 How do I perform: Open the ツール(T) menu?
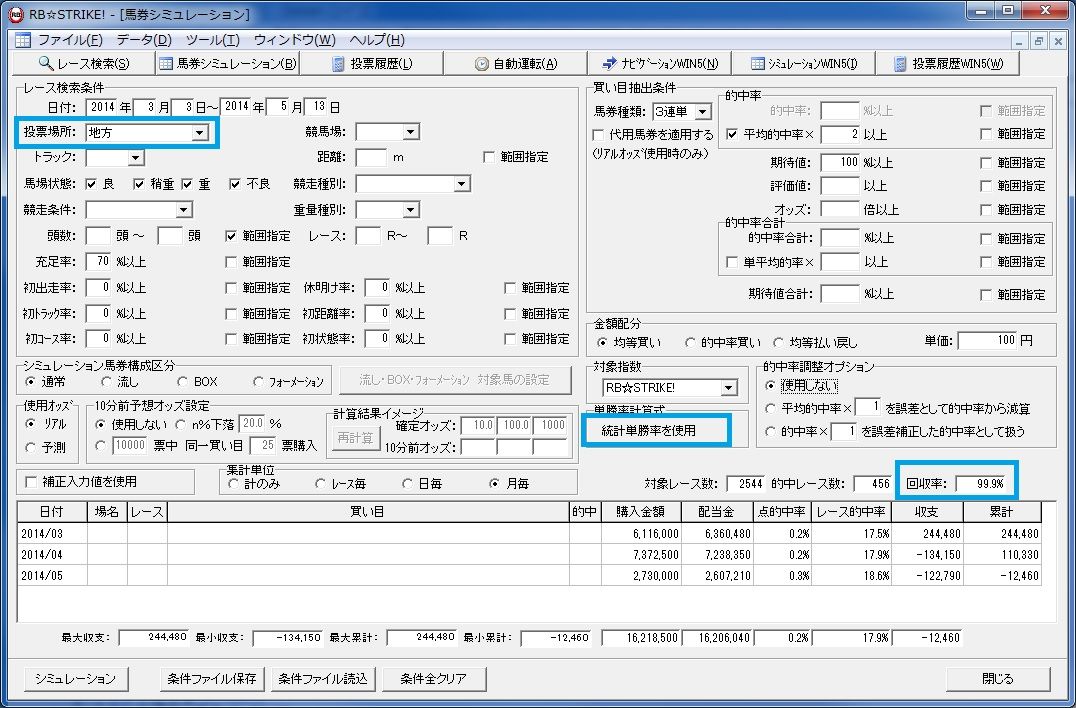(213, 40)
